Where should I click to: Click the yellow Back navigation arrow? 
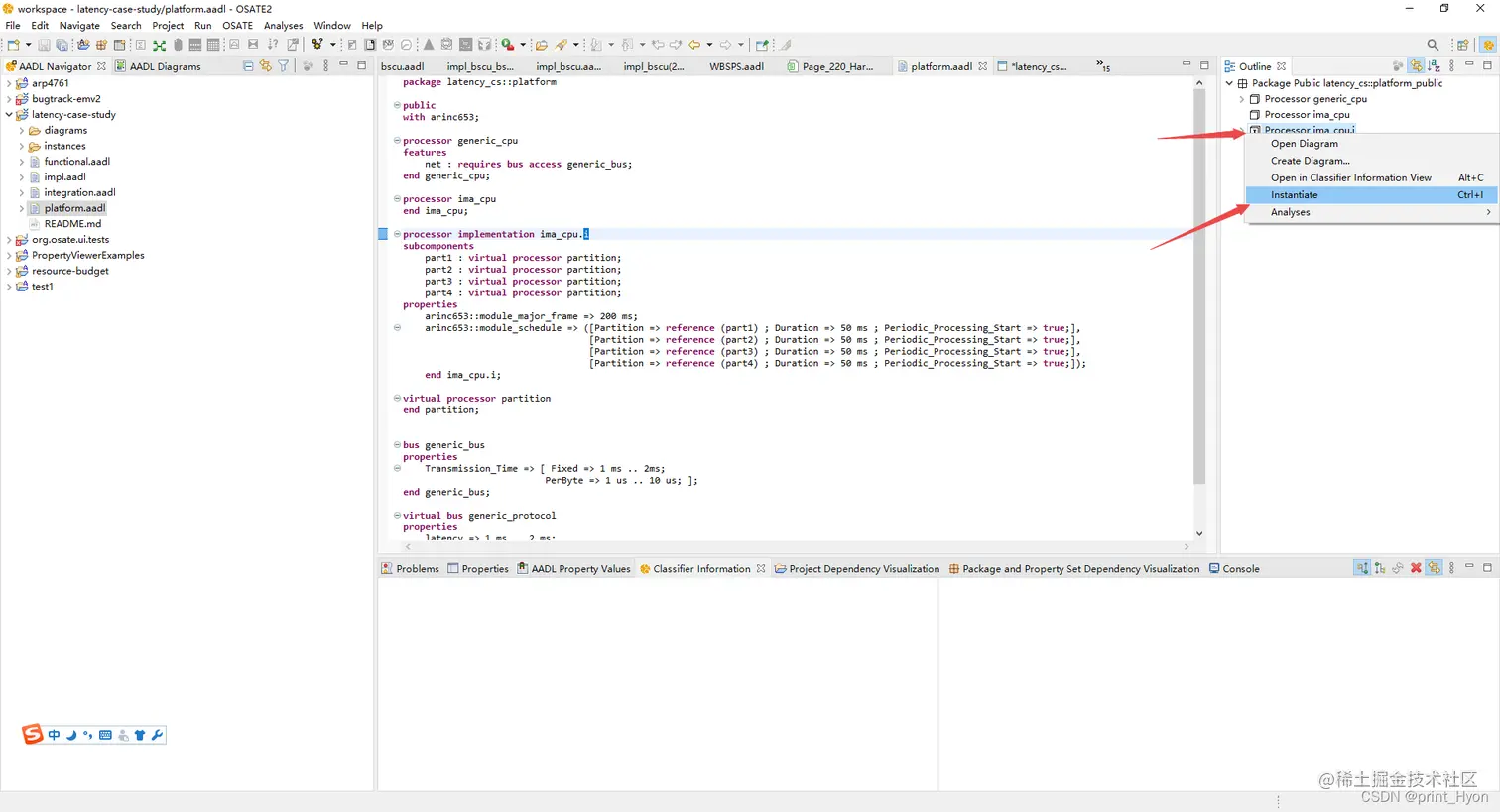coord(694,45)
